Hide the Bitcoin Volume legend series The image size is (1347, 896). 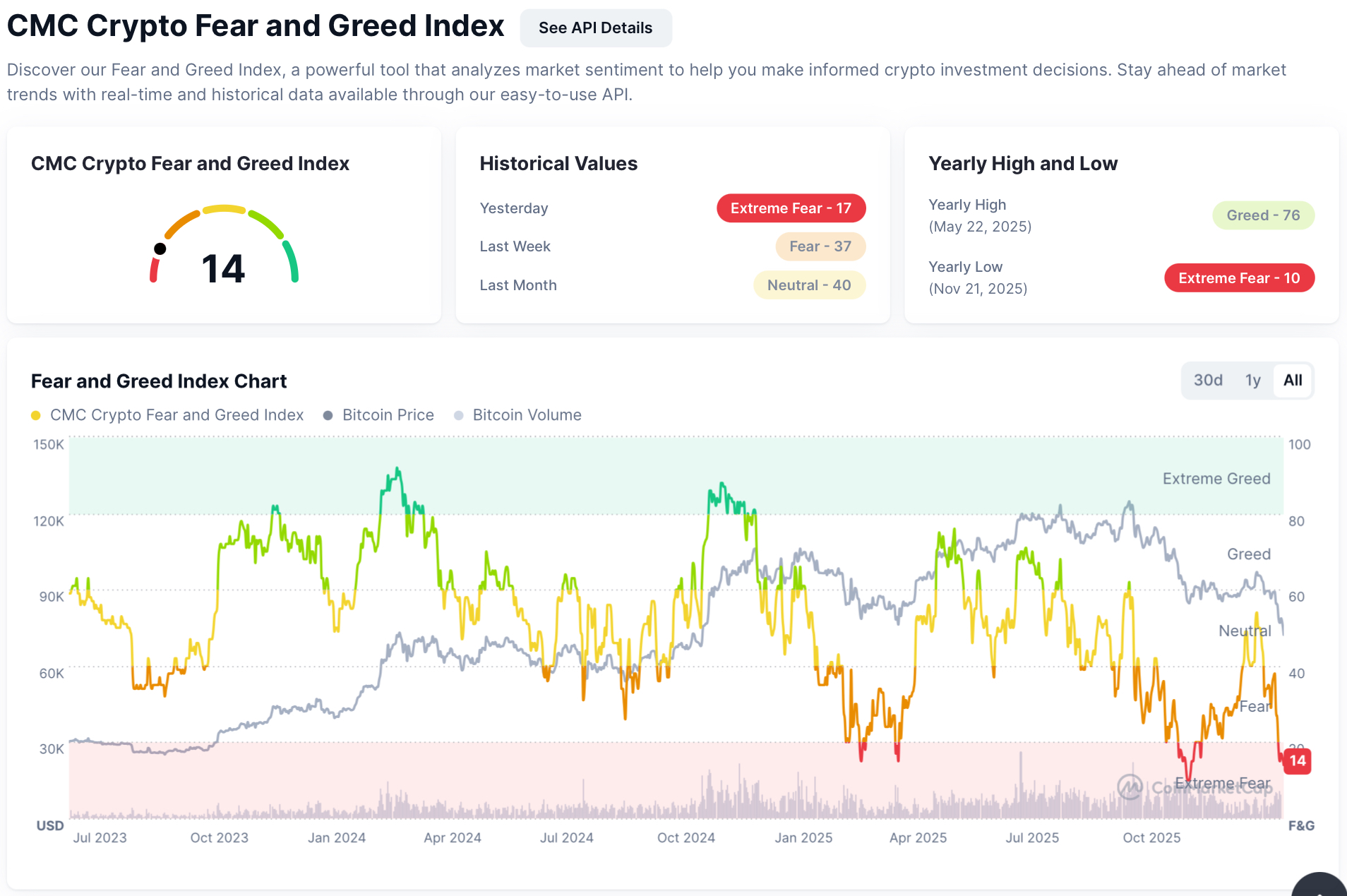(519, 415)
